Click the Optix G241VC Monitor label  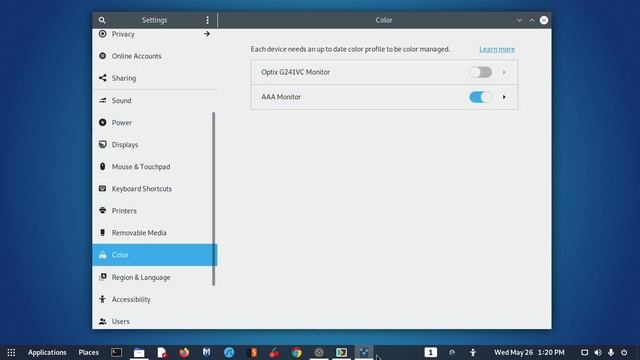click(x=296, y=72)
